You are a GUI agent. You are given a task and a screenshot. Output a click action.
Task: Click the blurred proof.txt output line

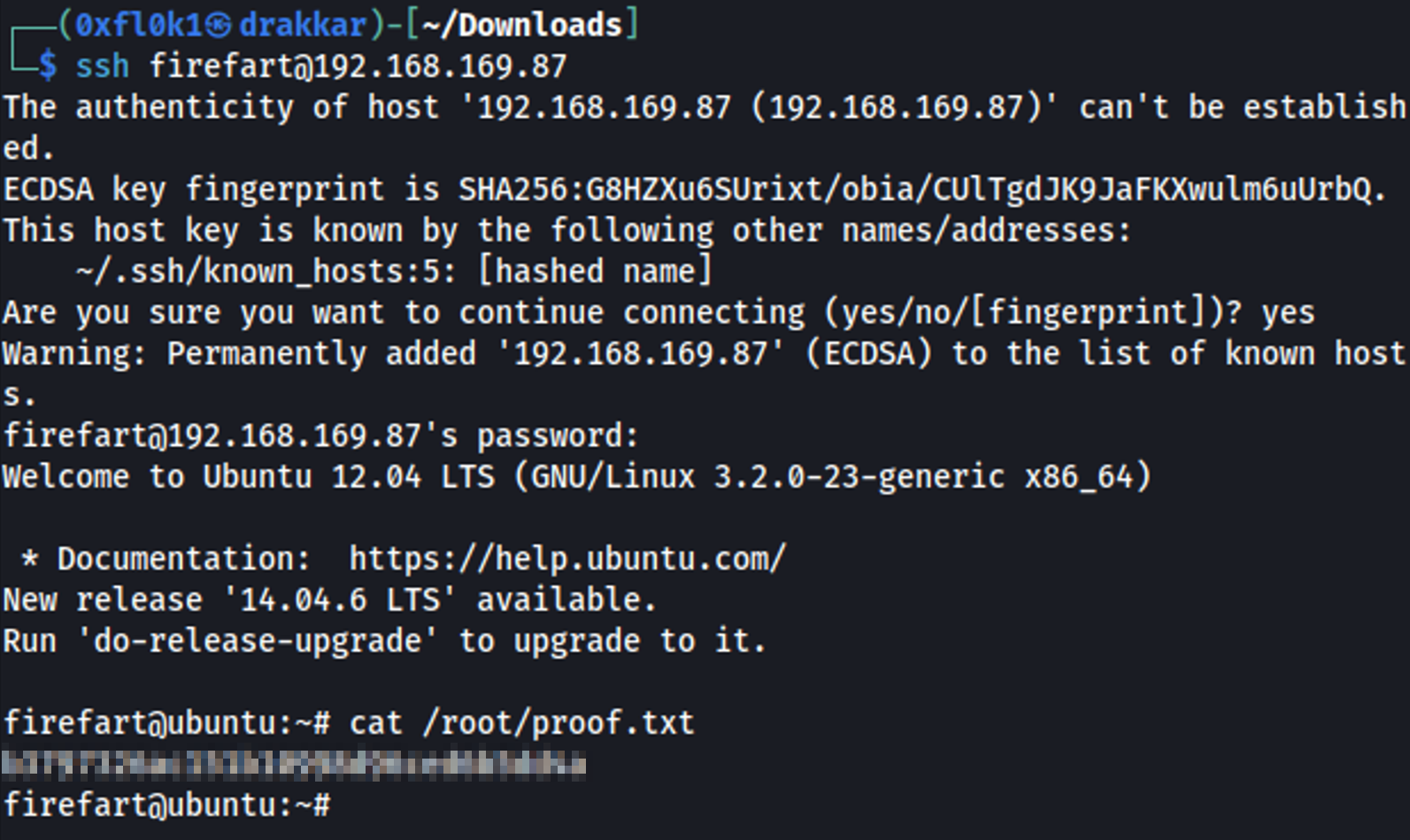coord(294,764)
